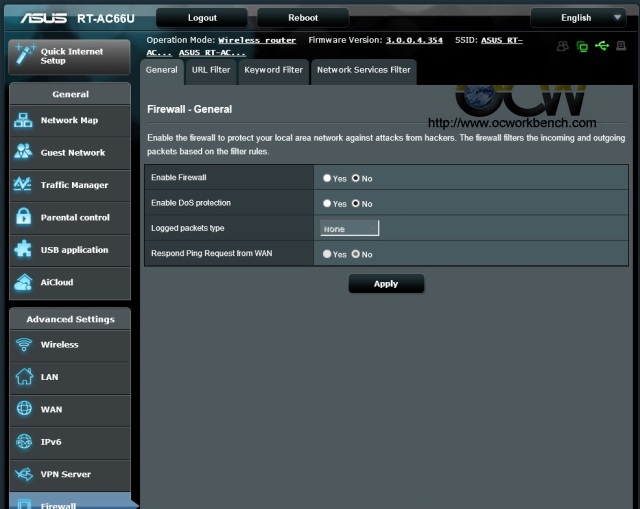Open the first ASUS_RT-AC SSID link
This screenshot has height=509, width=640.
tap(502, 40)
